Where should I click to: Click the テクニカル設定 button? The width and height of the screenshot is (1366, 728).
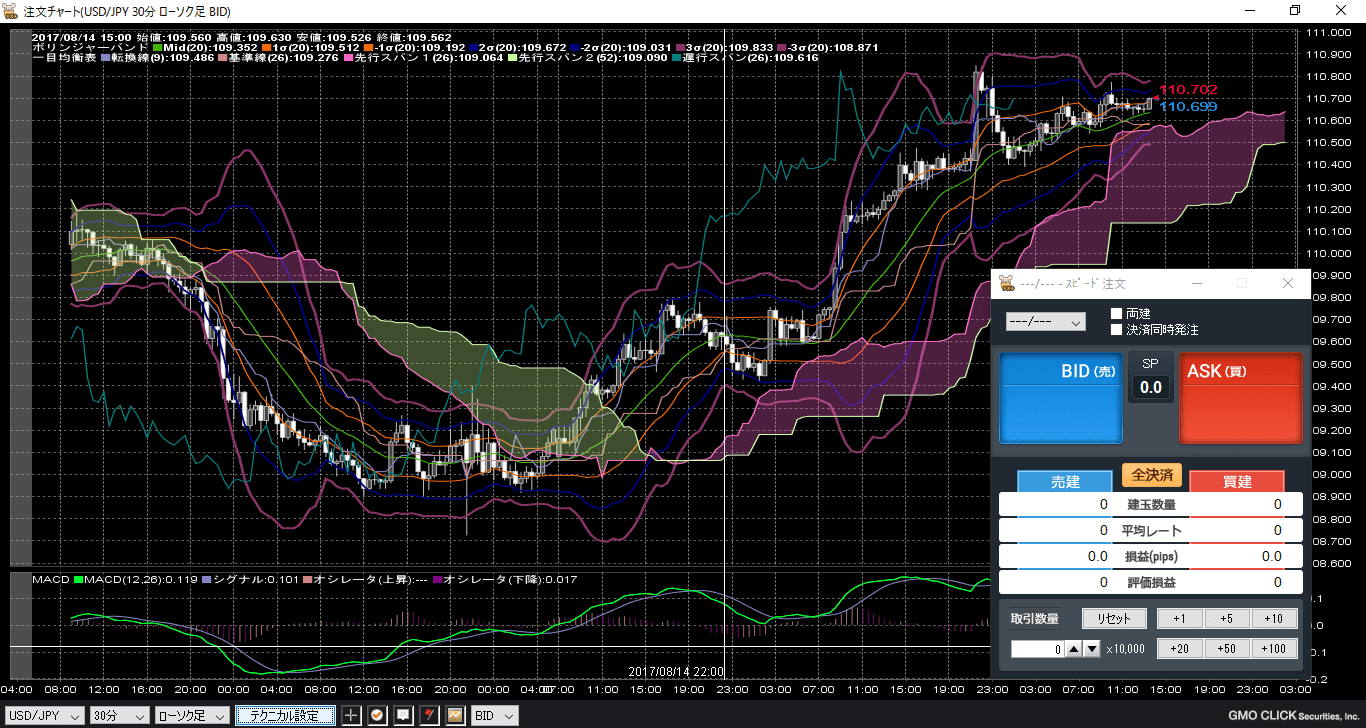[x=285, y=715]
